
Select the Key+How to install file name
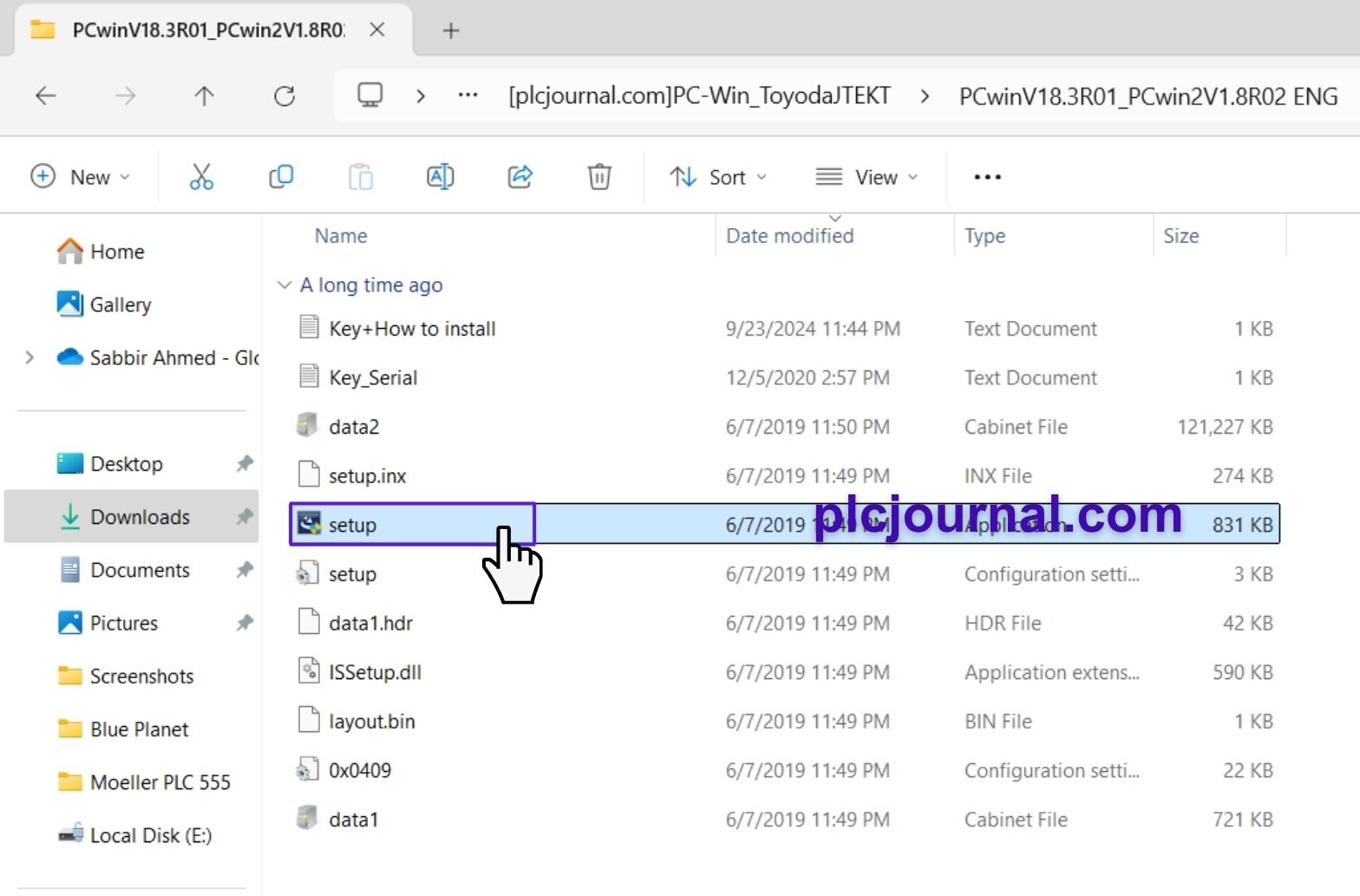click(x=412, y=329)
